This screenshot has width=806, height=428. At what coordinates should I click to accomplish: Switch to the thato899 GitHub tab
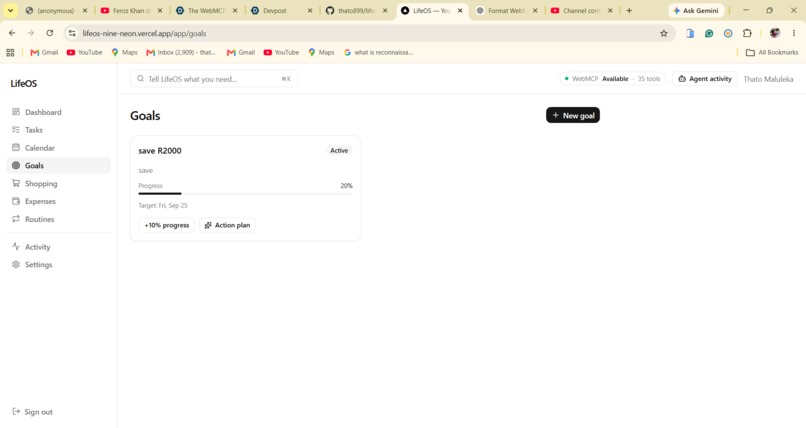356,10
